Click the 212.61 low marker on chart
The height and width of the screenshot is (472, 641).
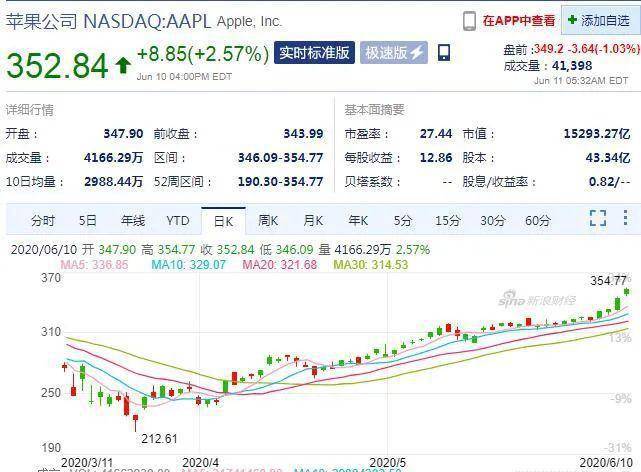[159, 439]
